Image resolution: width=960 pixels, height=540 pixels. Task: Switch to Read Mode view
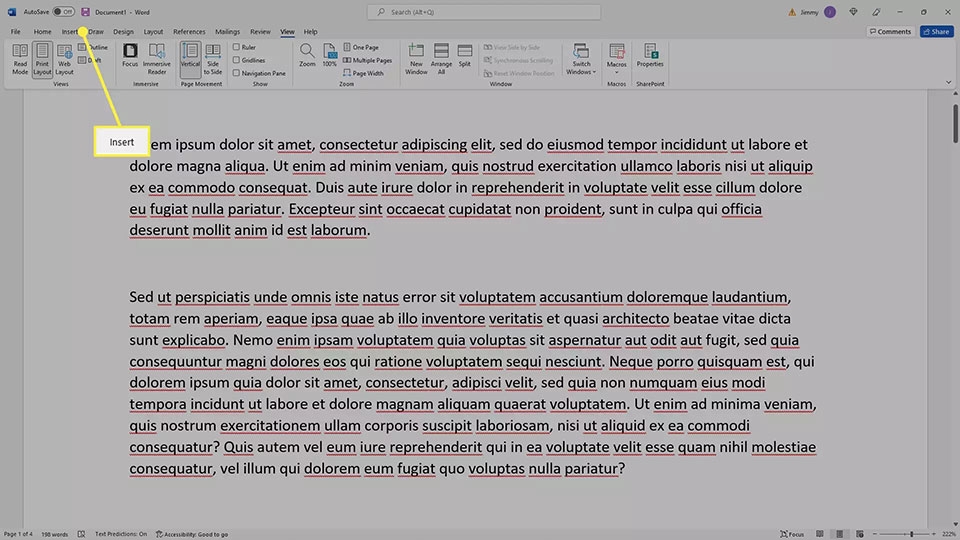[20, 59]
